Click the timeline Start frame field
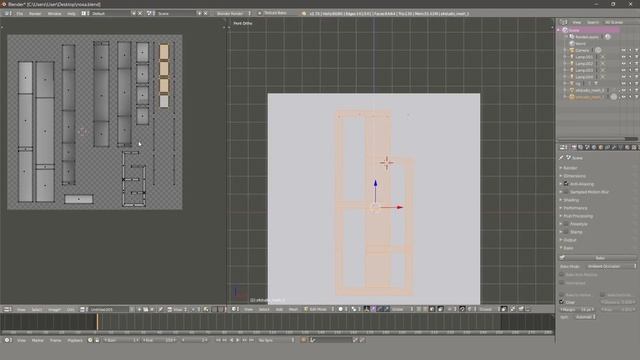640x360 pixels. point(121,340)
